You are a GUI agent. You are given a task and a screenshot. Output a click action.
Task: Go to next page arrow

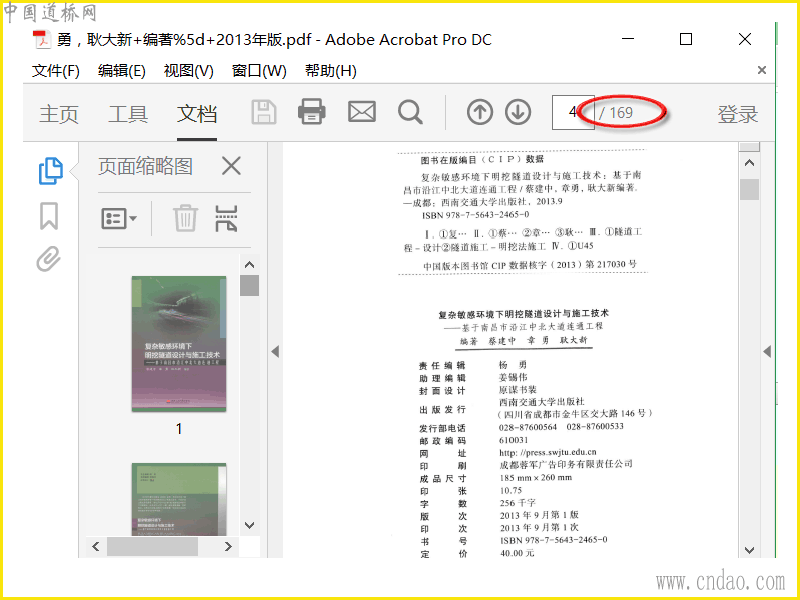tap(518, 112)
